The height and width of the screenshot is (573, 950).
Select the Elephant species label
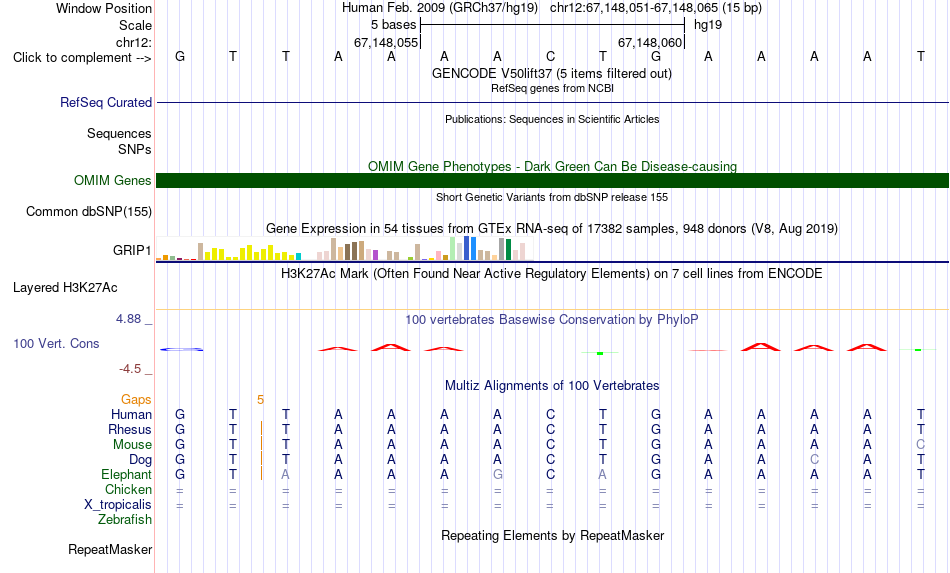(x=126, y=474)
